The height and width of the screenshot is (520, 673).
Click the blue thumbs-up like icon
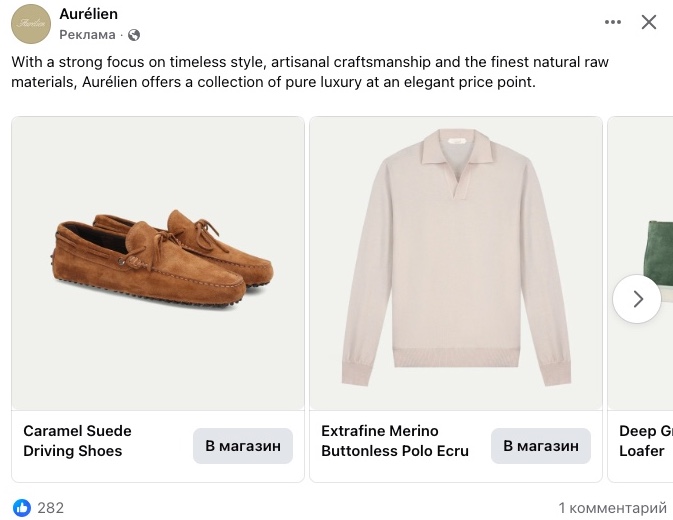tap(22, 507)
